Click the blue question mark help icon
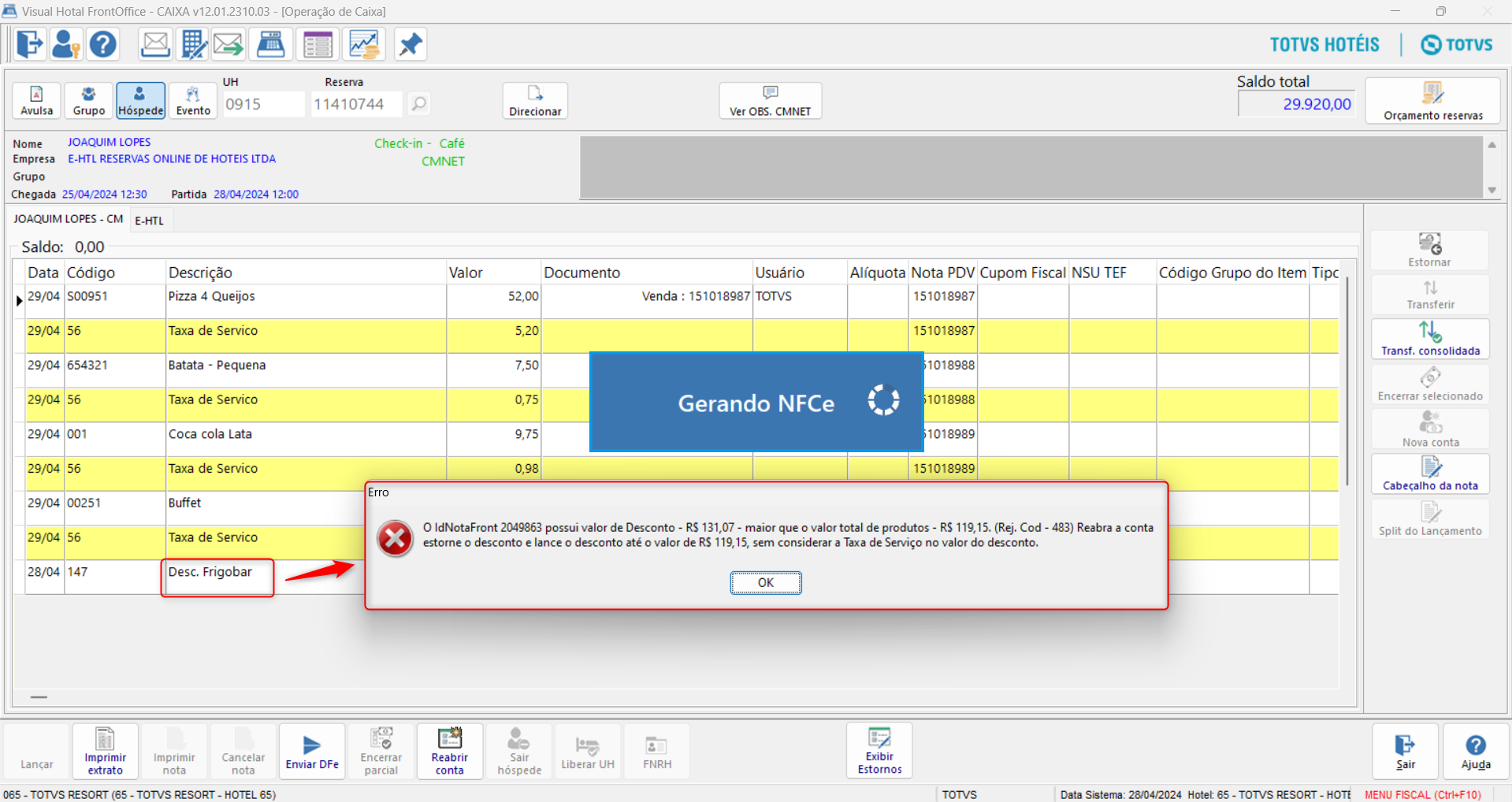The height and width of the screenshot is (802, 1512). (x=103, y=44)
